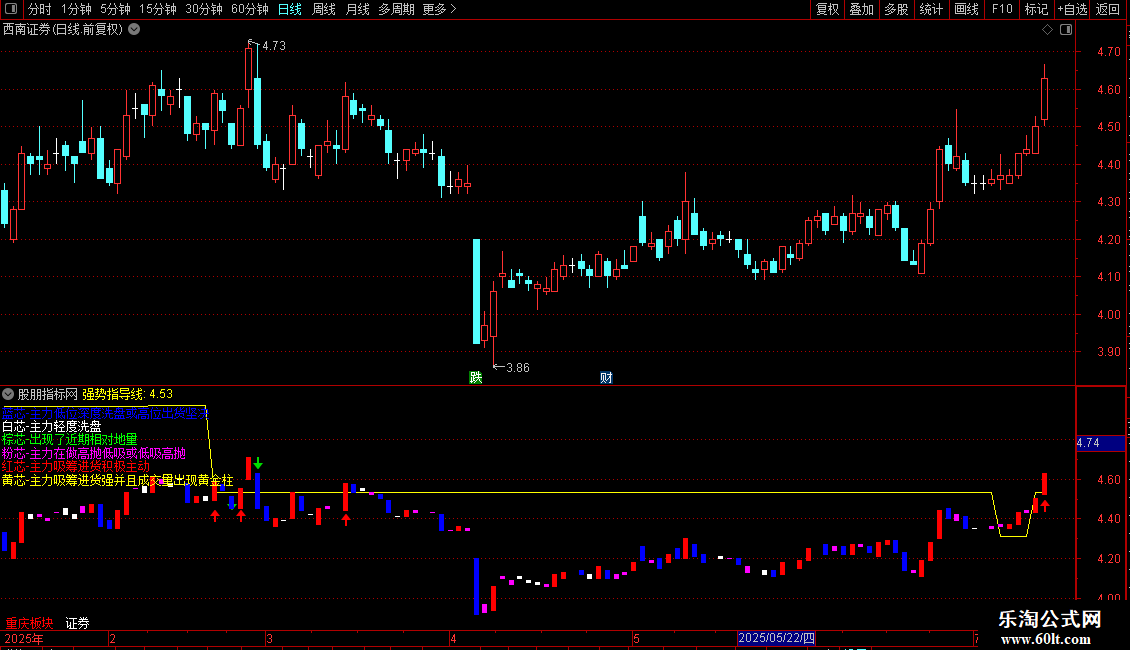Click the 重庆板块 sector link

coord(30,623)
